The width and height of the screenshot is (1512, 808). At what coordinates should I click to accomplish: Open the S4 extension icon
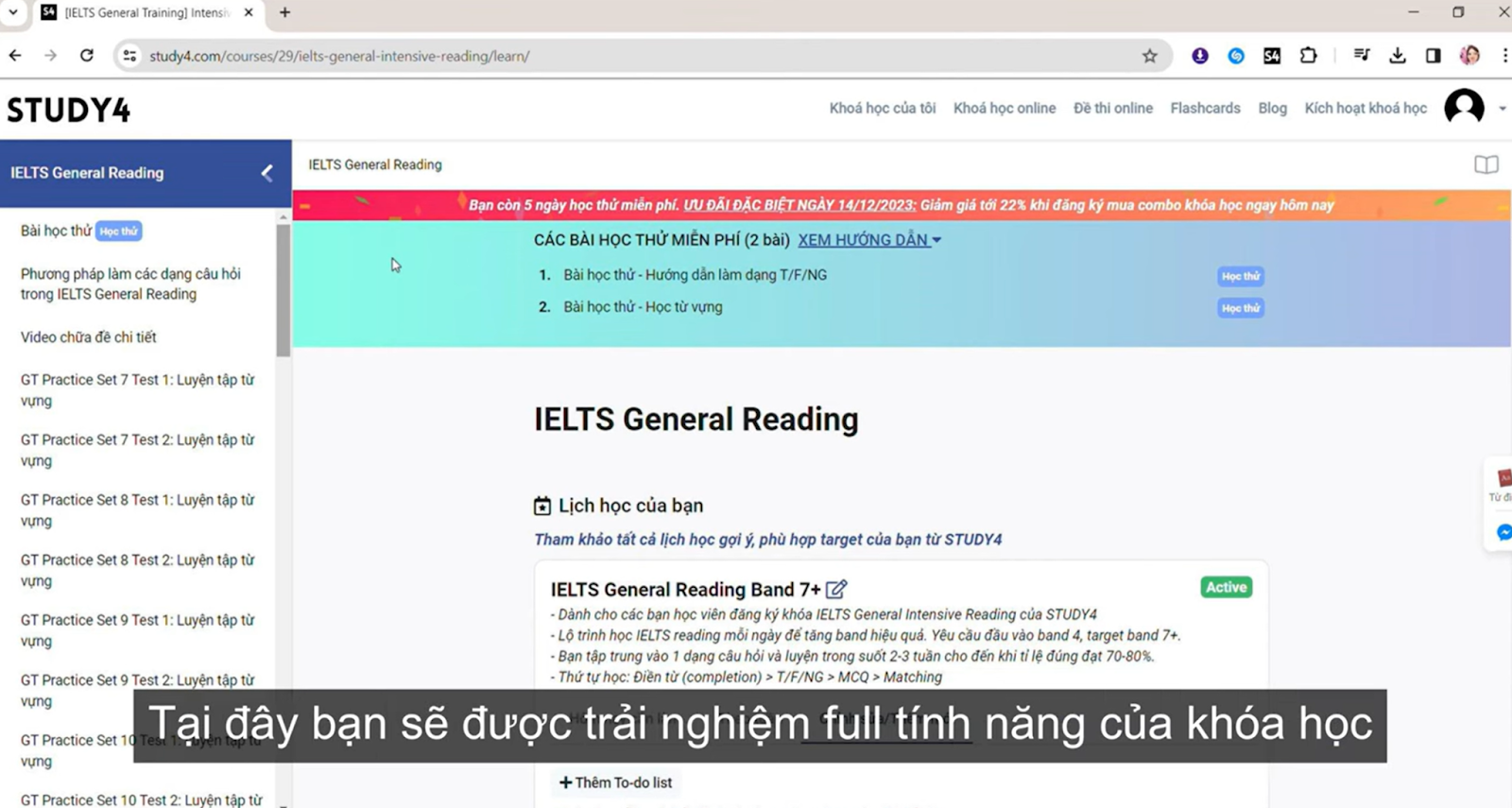tap(1272, 56)
